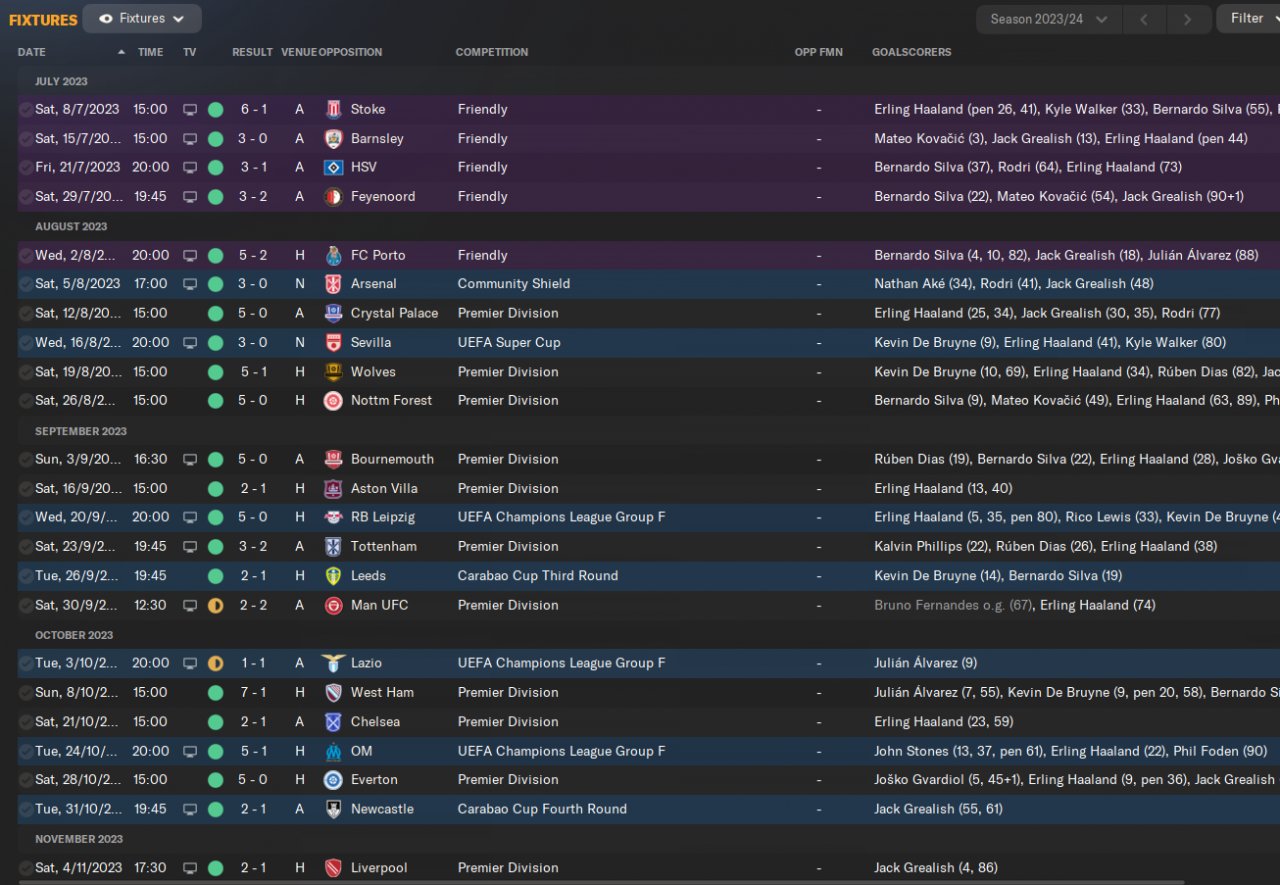
Task: Sort by the Time column header
Action: pyautogui.click(x=150, y=52)
